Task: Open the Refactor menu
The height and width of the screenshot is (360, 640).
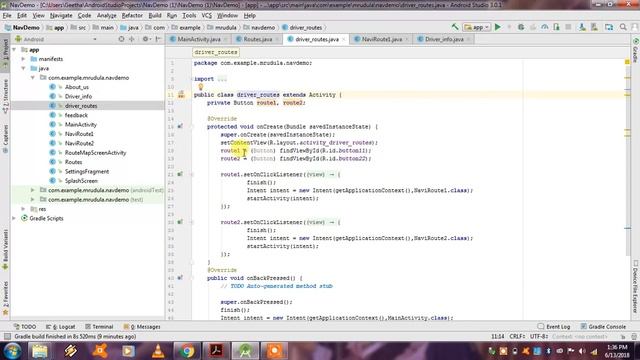Action: click(x=132, y=16)
